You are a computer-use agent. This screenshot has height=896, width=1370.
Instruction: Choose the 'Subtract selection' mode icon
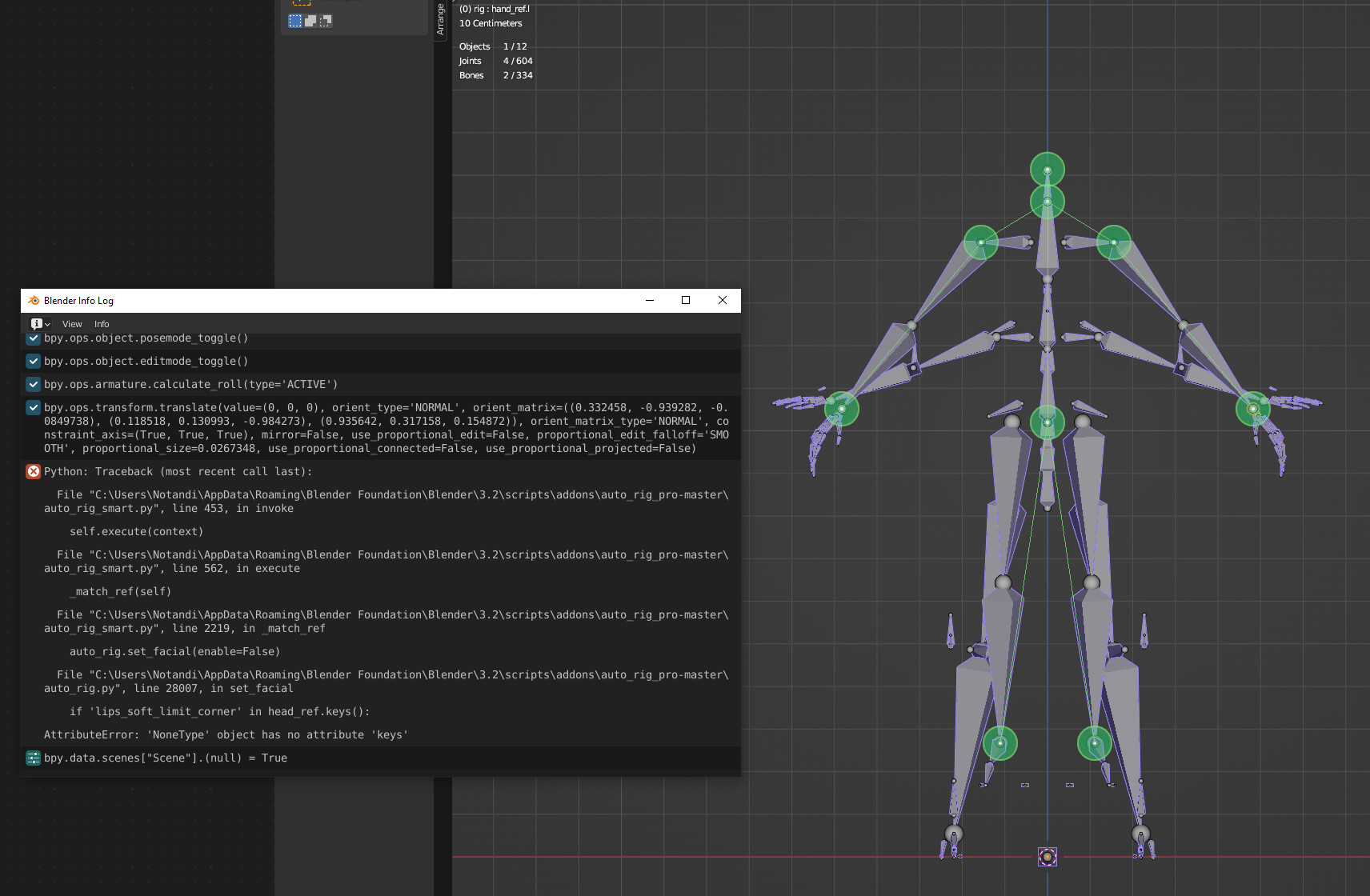coord(326,21)
